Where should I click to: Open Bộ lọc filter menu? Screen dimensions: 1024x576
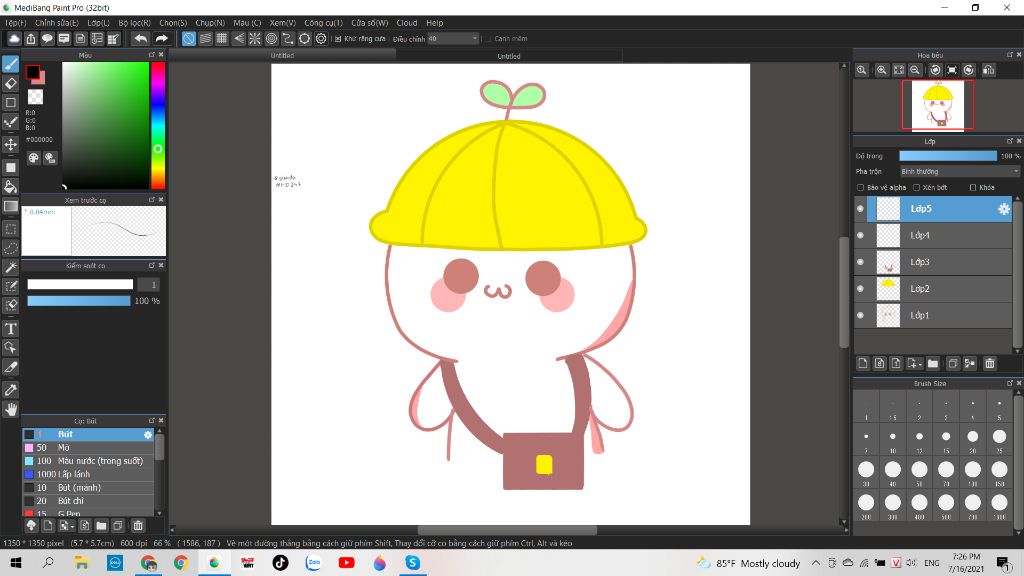(x=135, y=23)
